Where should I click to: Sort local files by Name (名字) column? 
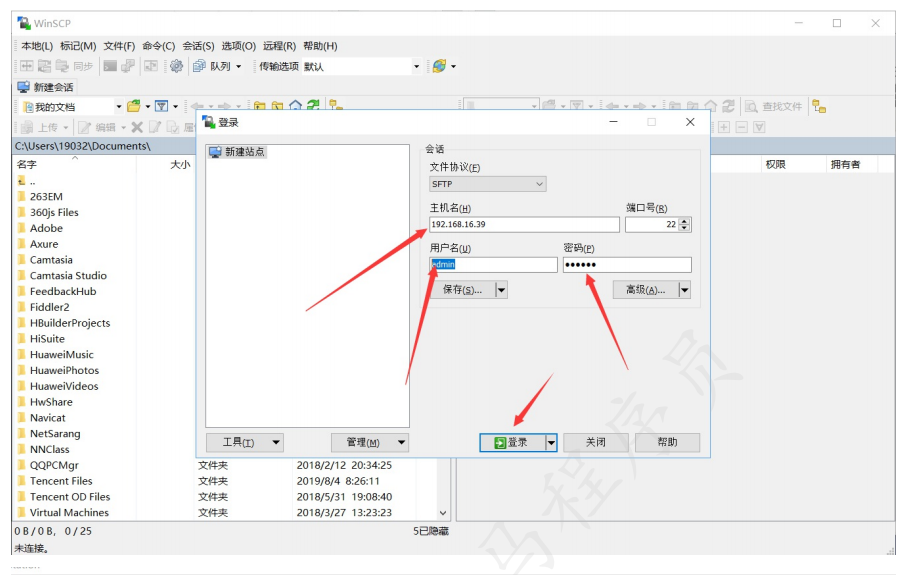pyautogui.click(x=74, y=164)
